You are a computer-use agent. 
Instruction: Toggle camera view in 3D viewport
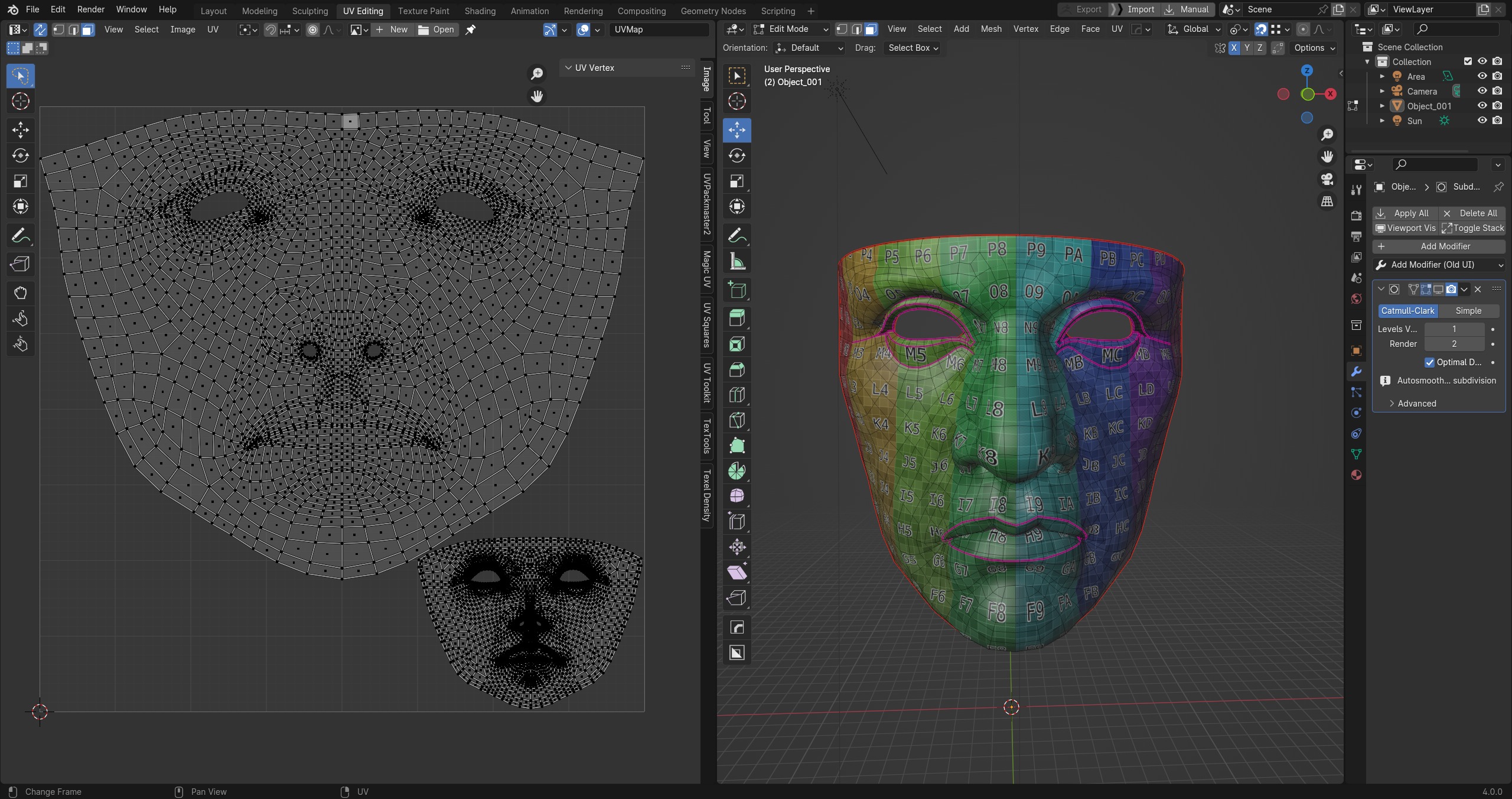pyautogui.click(x=1327, y=179)
